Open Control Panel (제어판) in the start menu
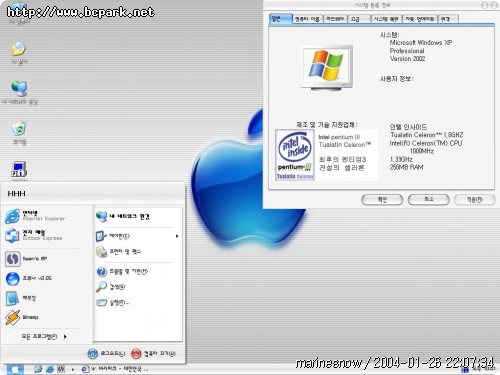The width and height of the screenshot is (500, 375). pos(138,236)
